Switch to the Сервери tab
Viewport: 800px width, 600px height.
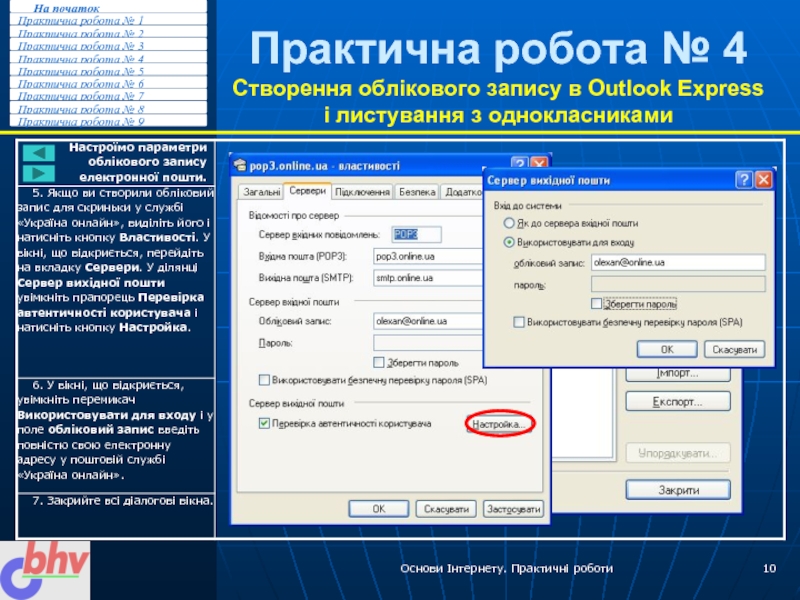tap(307, 191)
